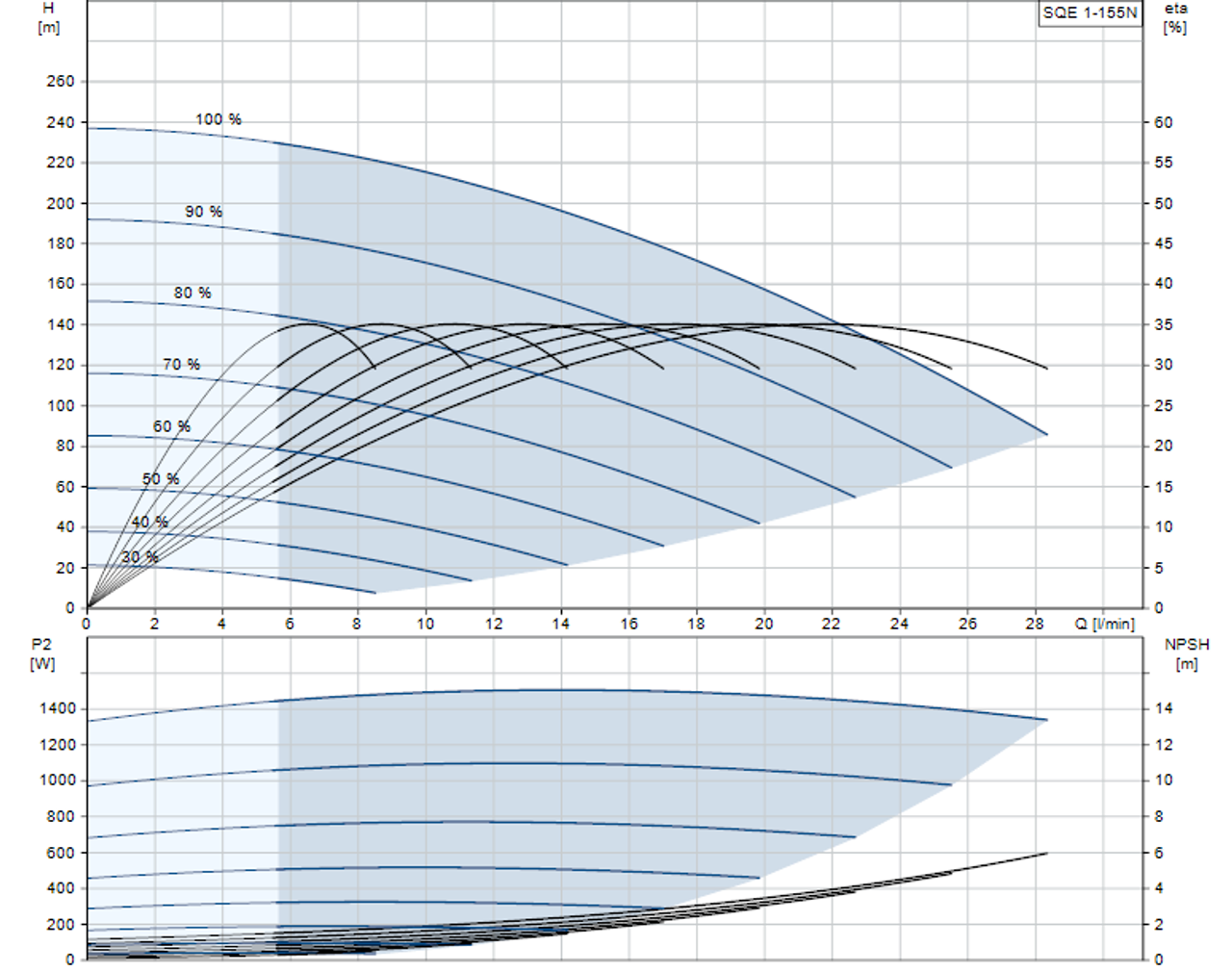Click the 26 tick on Q axis
The width and height of the screenshot is (1232, 972).
tap(967, 624)
